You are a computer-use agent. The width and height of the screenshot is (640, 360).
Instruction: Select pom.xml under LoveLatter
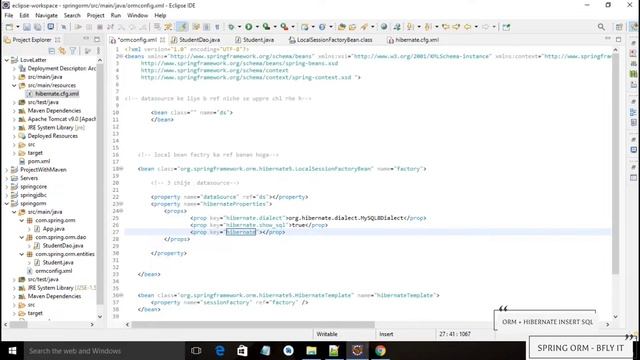39,161
